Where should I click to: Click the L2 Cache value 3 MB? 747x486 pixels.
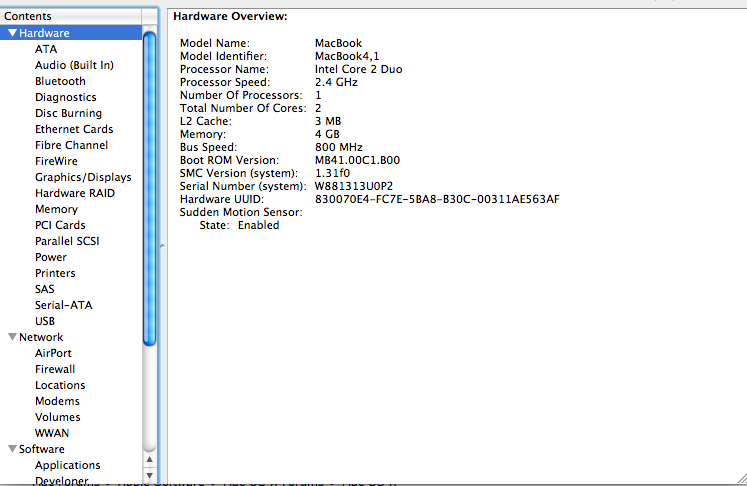pos(328,121)
